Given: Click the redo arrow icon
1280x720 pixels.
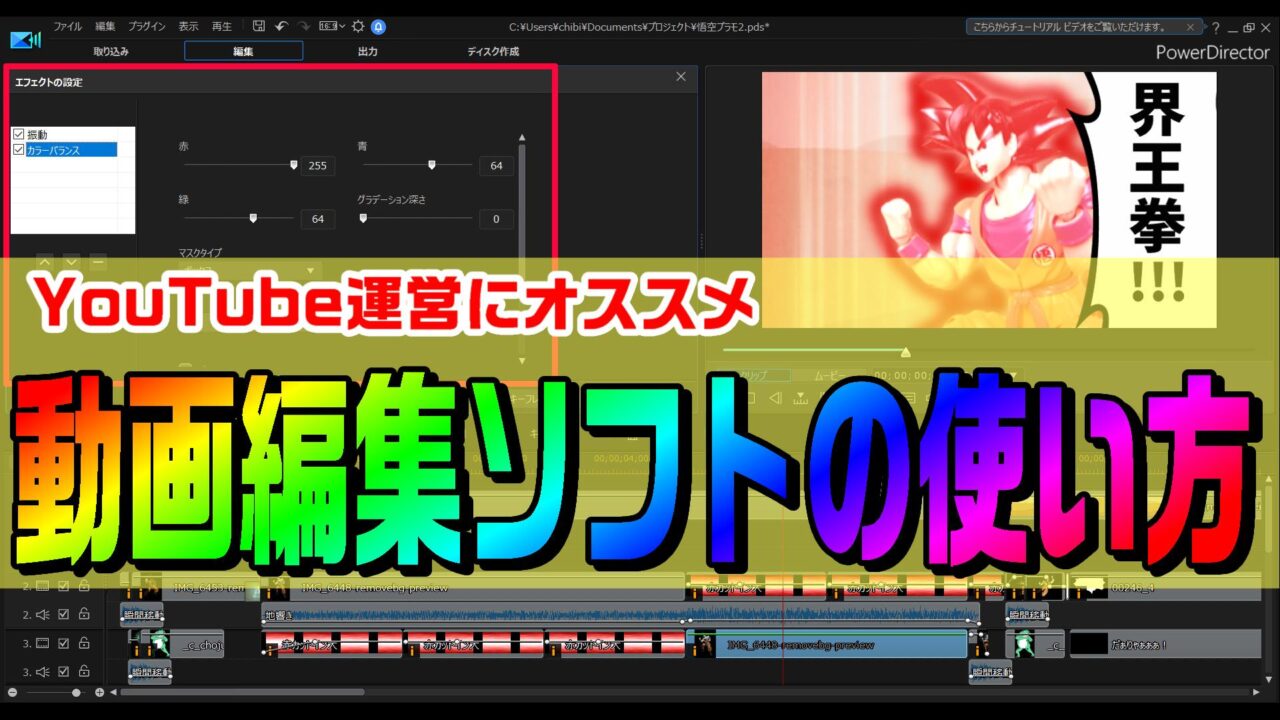Looking at the screenshot, I should point(303,26).
